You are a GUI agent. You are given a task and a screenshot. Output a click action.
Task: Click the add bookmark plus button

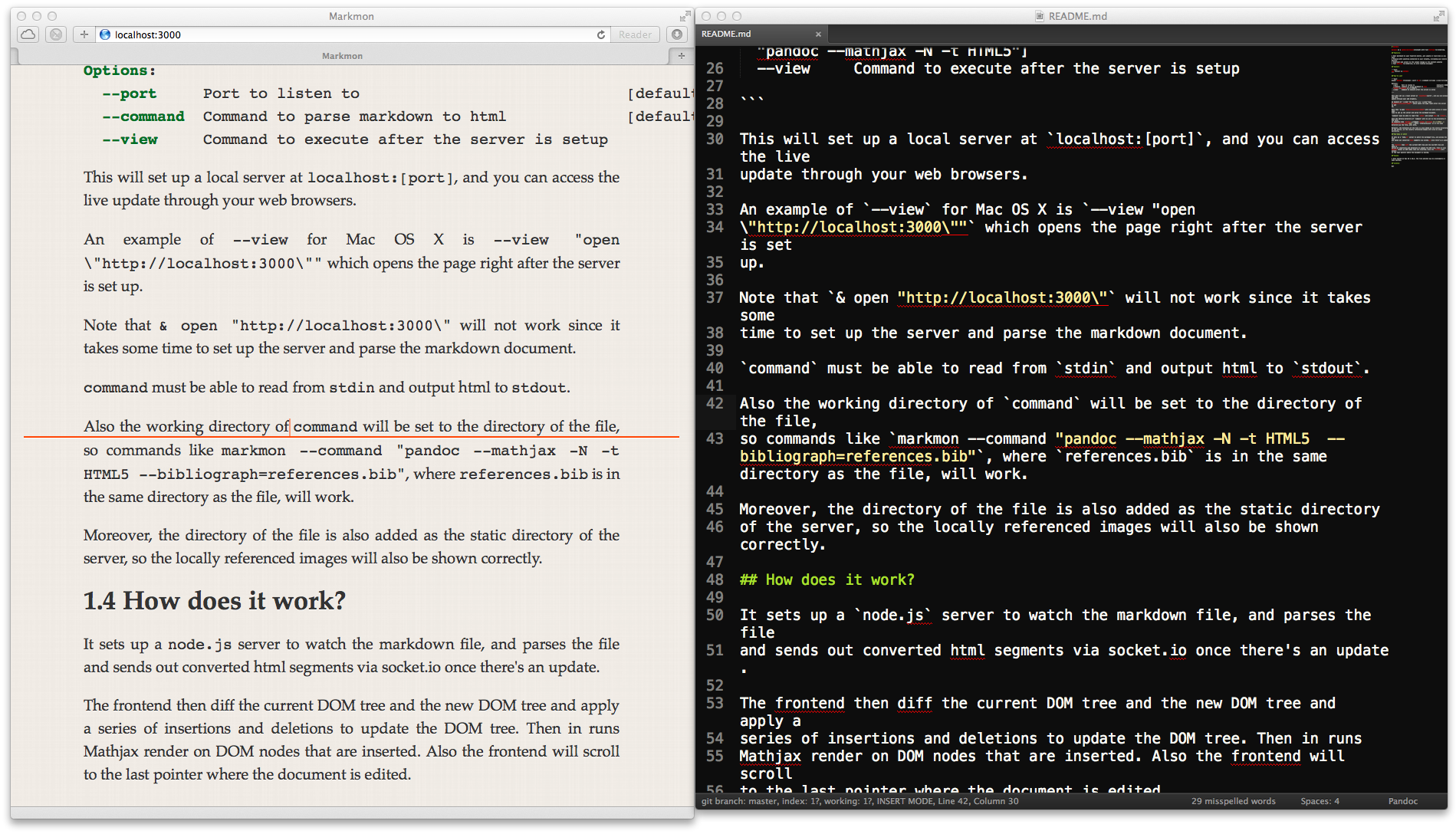(84, 34)
